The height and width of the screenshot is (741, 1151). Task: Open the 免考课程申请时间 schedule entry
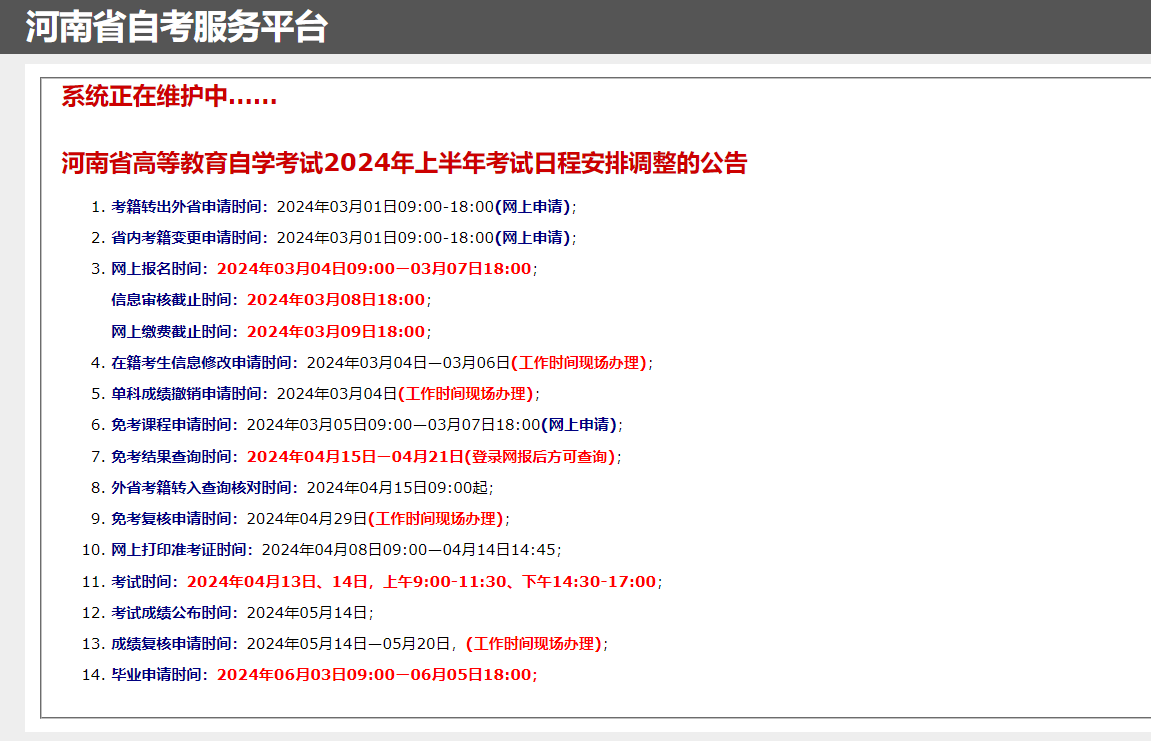click(x=365, y=424)
